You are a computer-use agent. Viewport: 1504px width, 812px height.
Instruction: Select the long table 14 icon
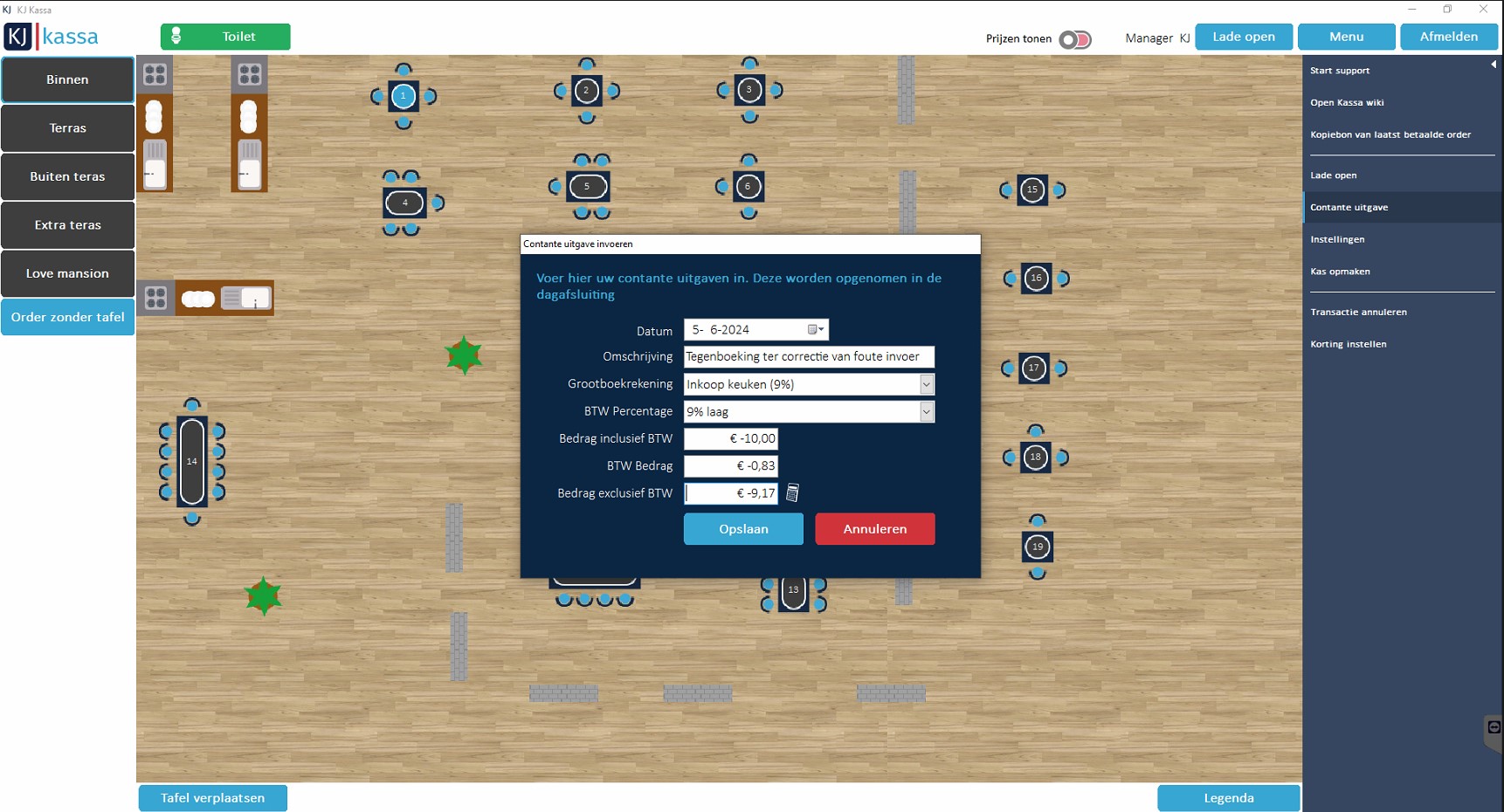pyautogui.click(x=192, y=461)
